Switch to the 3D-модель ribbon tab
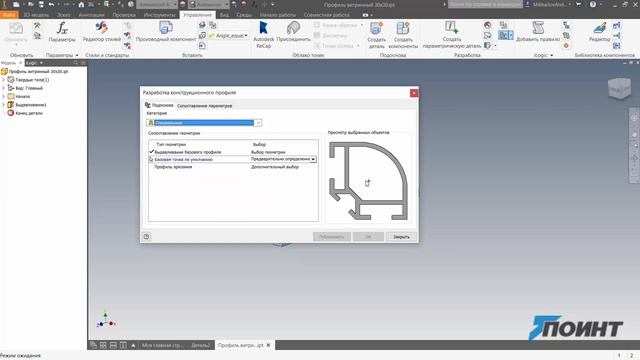This screenshot has height=360, width=640. (x=36, y=15)
